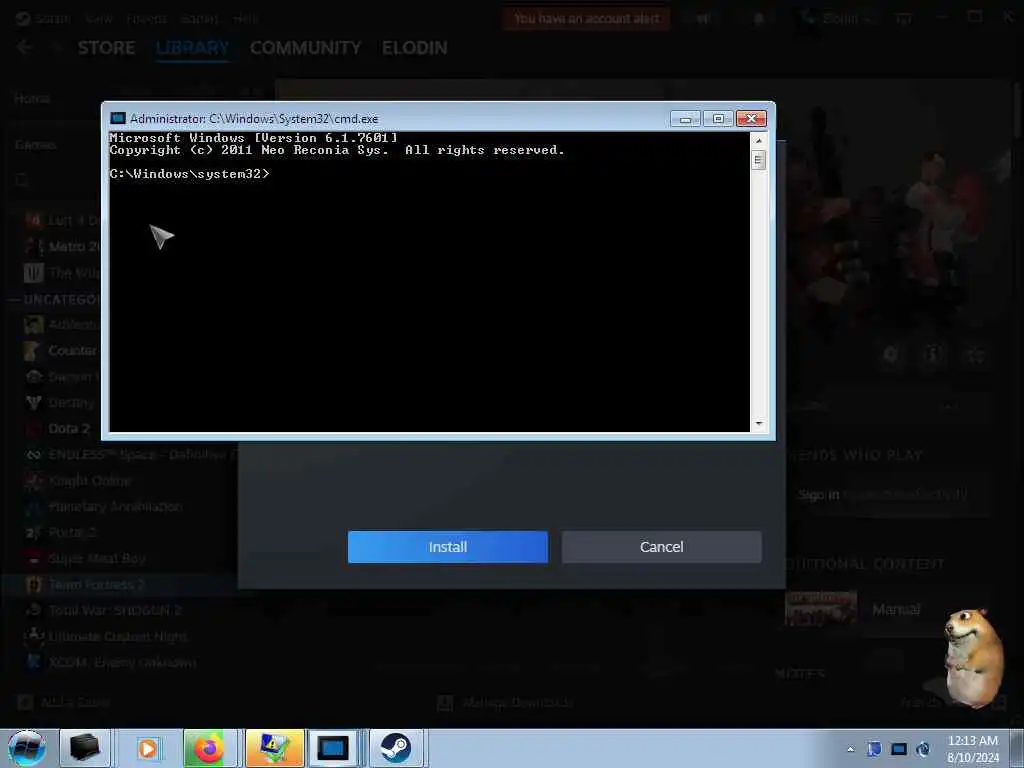1024x768 pixels.
Task: Open Firefox from the taskbar
Action: click(208, 748)
